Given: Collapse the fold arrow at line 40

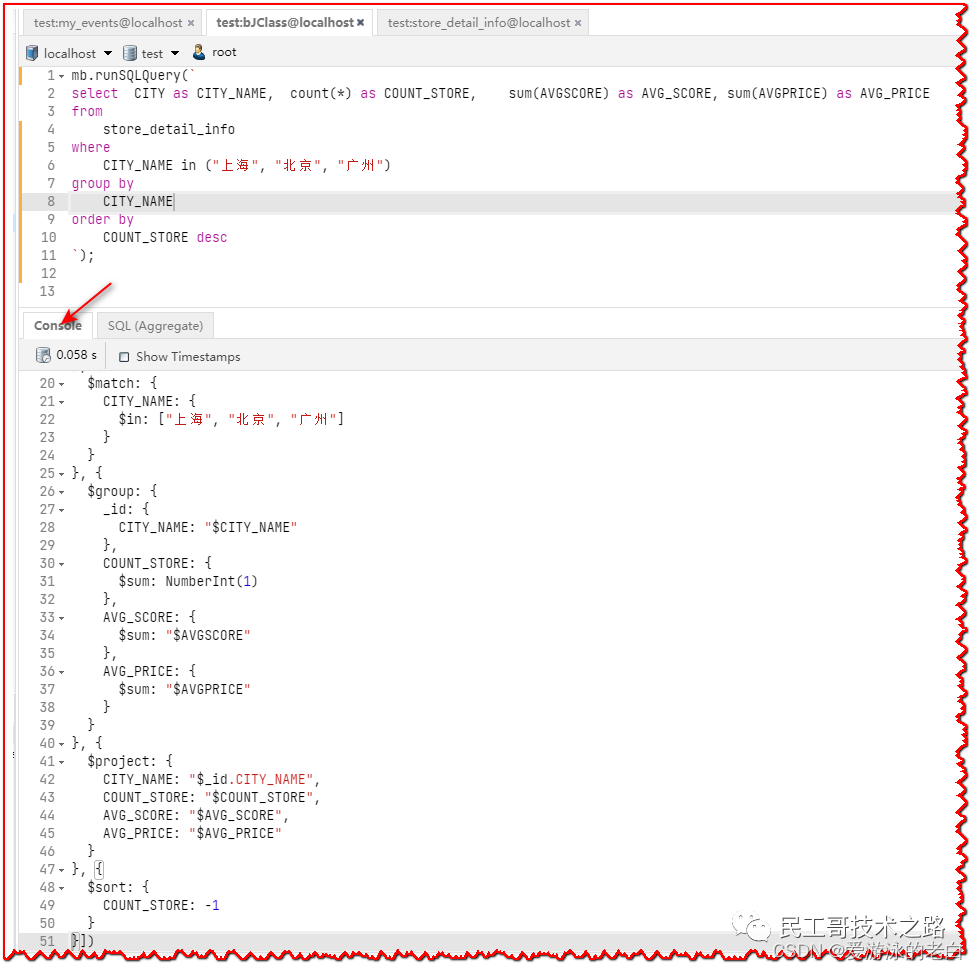Looking at the screenshot, I should 61,744.
